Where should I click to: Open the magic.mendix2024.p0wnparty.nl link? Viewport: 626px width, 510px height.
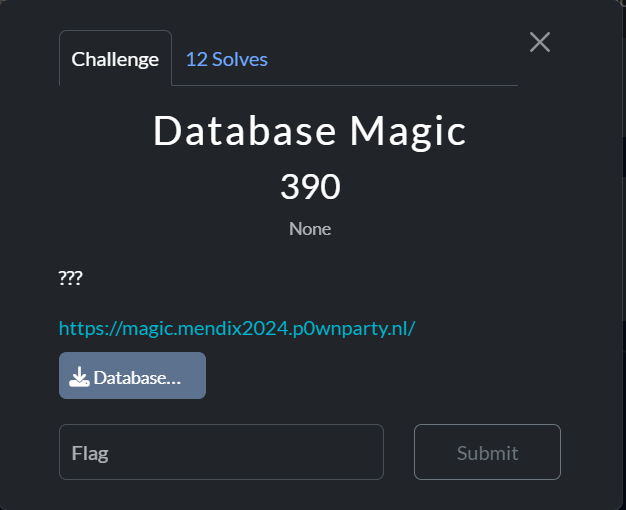[237, 328]
